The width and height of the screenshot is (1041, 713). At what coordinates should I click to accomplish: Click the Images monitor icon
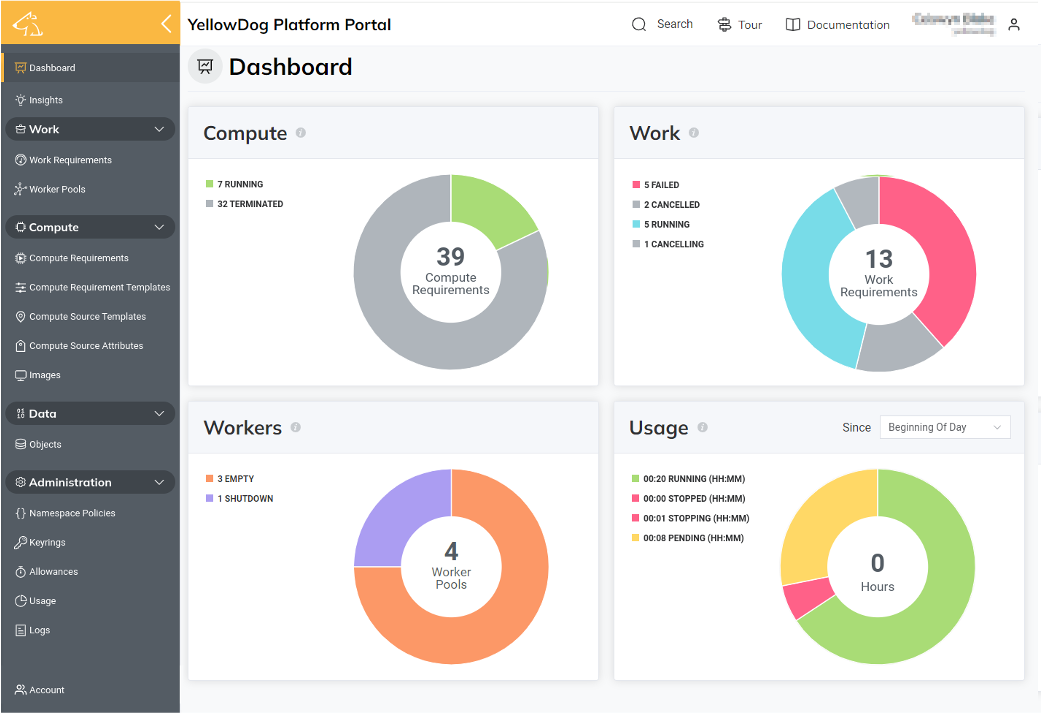pos(21,375)
